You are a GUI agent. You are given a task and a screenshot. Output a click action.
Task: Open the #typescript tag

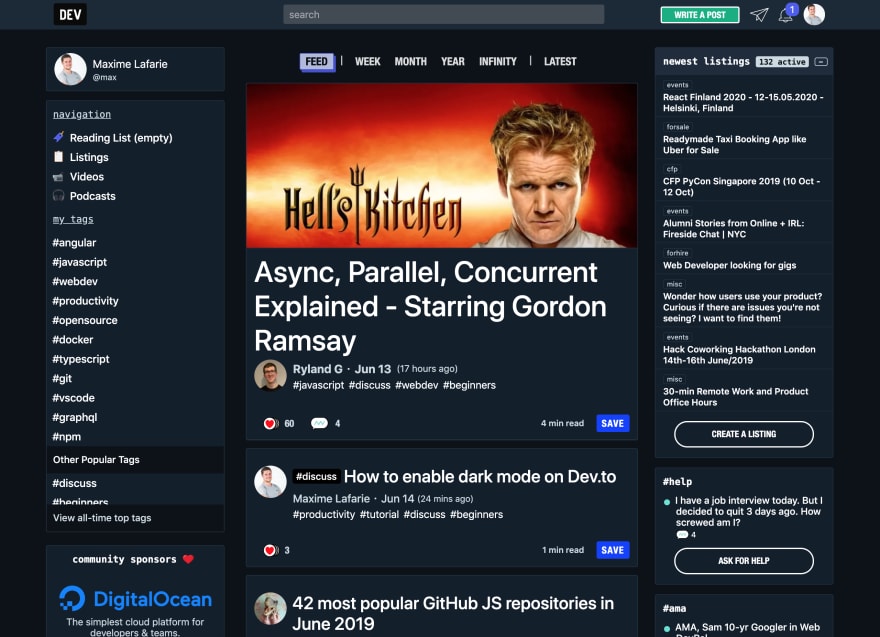(x=81, y=359)
